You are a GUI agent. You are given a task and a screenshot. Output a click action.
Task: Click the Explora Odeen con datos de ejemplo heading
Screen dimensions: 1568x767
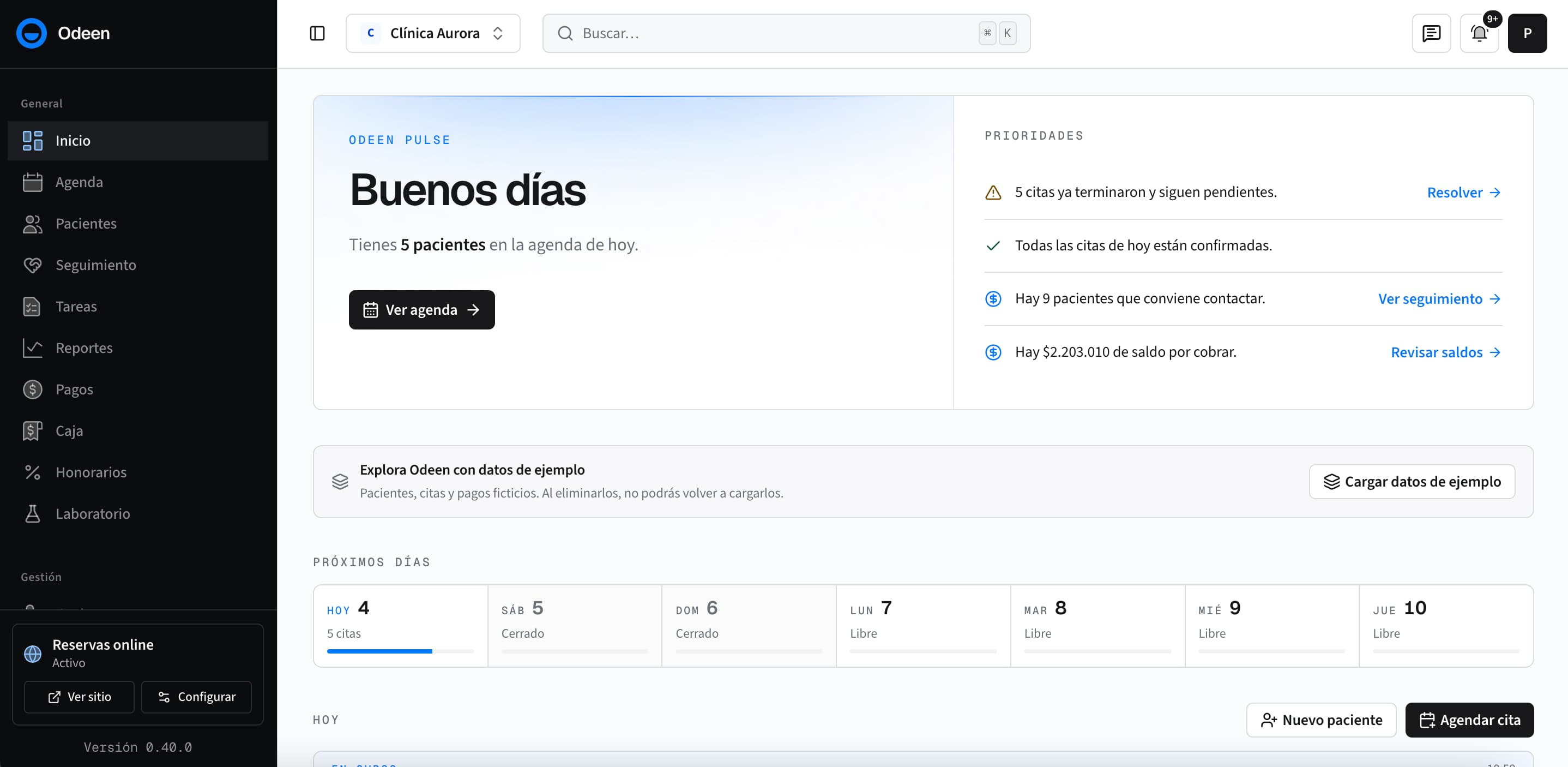472,470
